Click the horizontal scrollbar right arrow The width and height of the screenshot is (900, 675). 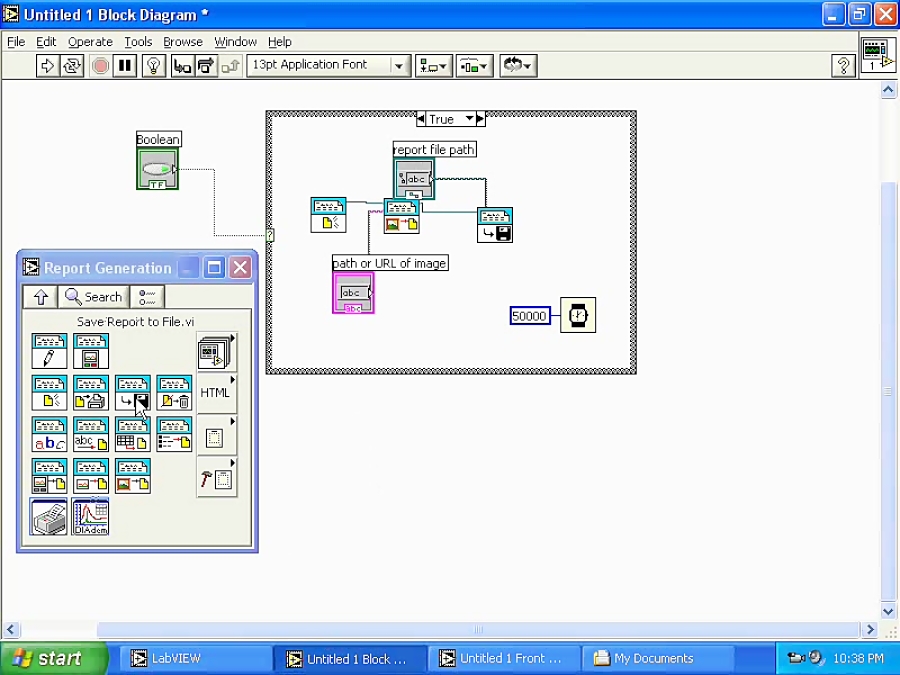coord(870,630)
